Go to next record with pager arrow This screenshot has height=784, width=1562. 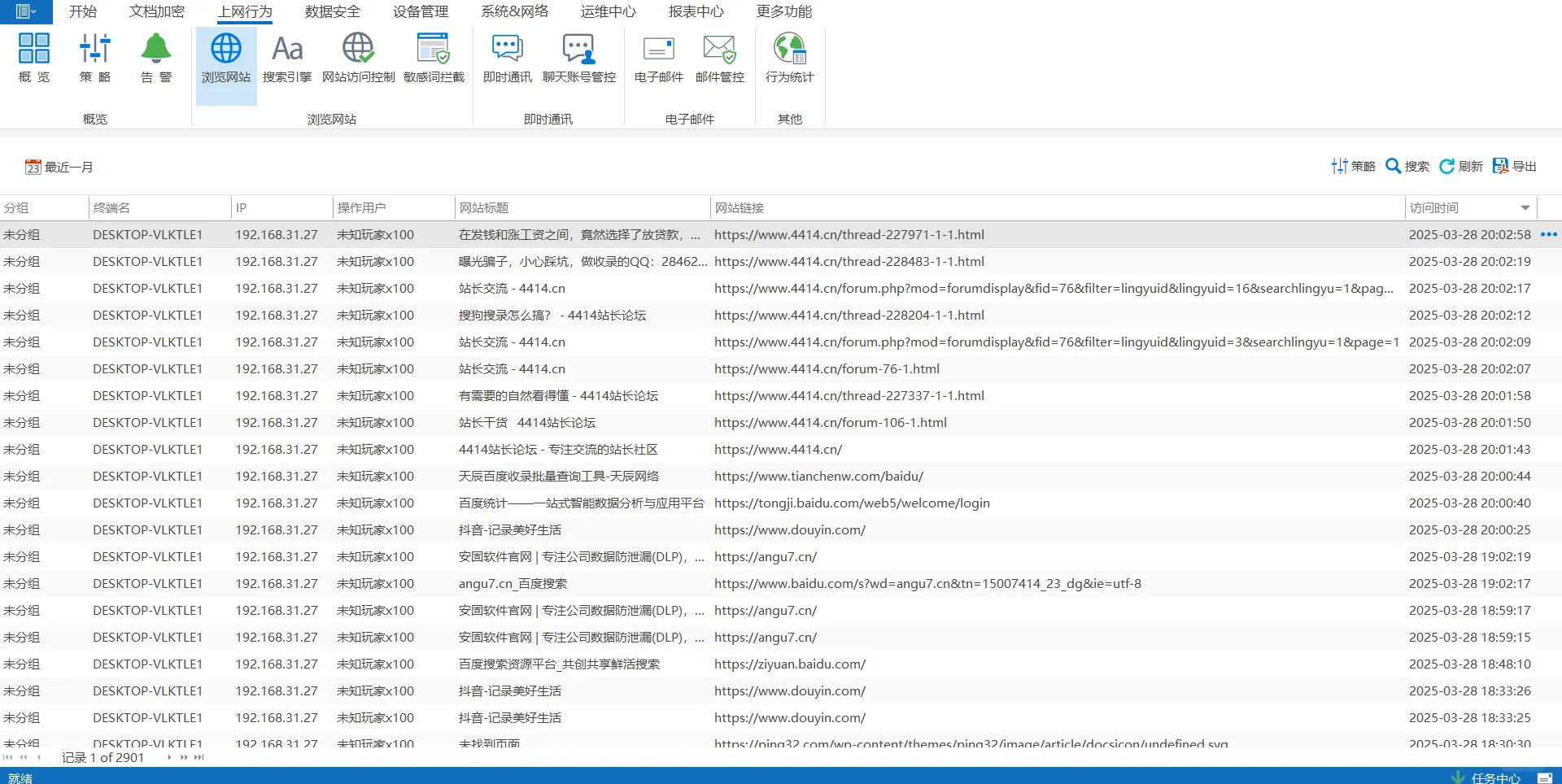pos(169,757)
